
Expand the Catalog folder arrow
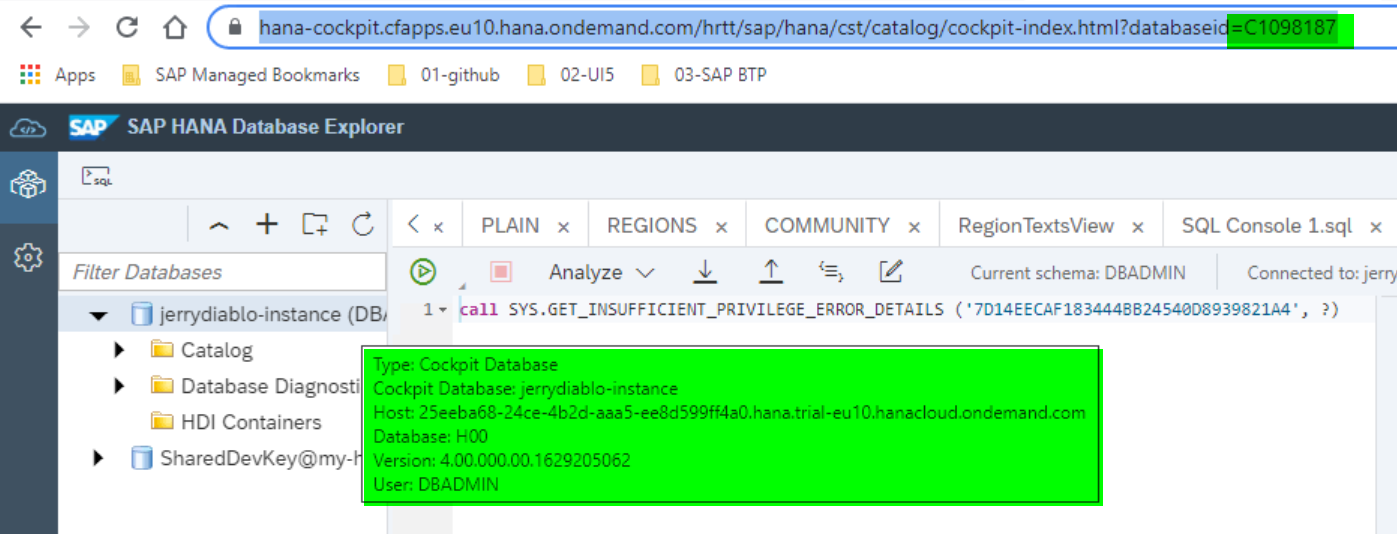click(x=120, y=350)
